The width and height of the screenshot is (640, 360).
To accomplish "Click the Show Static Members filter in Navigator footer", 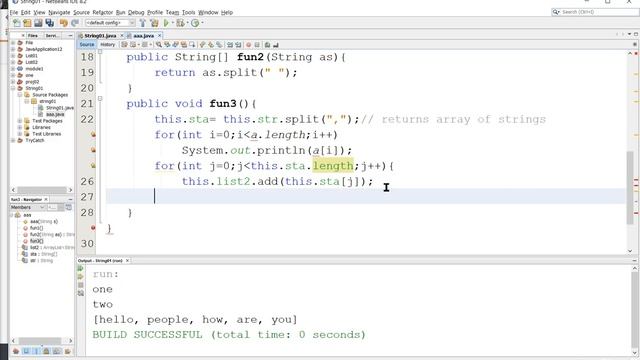I will (x=36, y=351).
